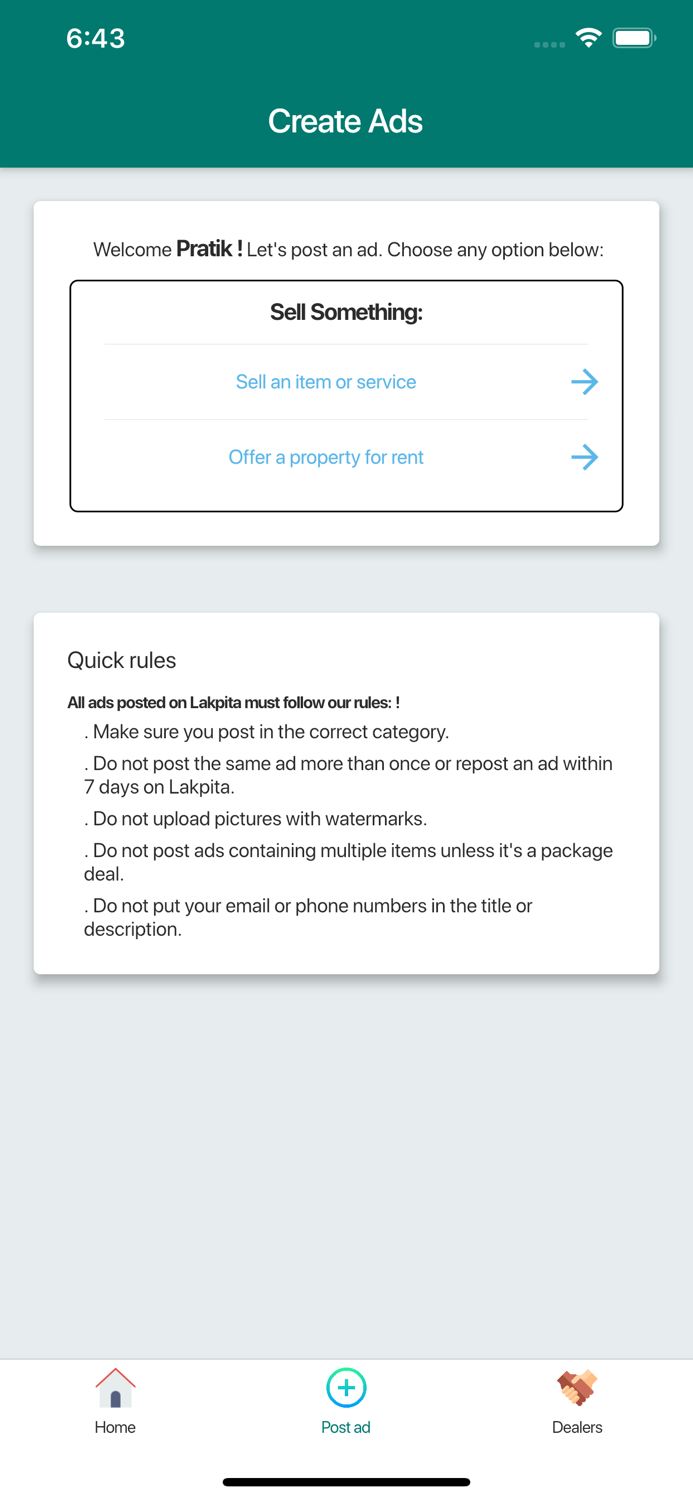Screen dimensions: 693x1500
Task: Click the arrow beside Offer a property for rent
Action: click(x=584, y=457)
